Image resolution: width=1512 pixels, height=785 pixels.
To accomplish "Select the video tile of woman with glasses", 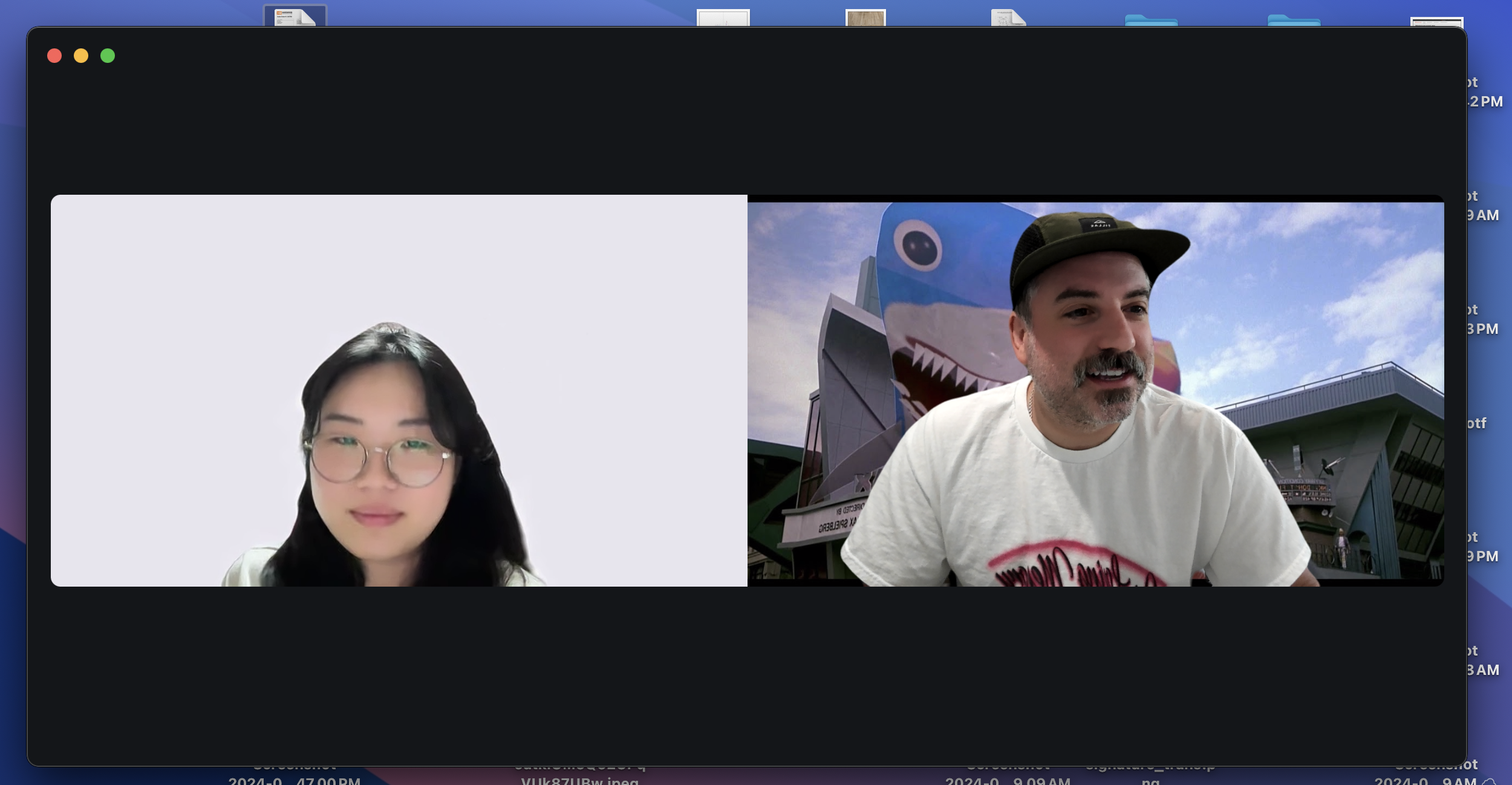I will (x=399, y=391).
